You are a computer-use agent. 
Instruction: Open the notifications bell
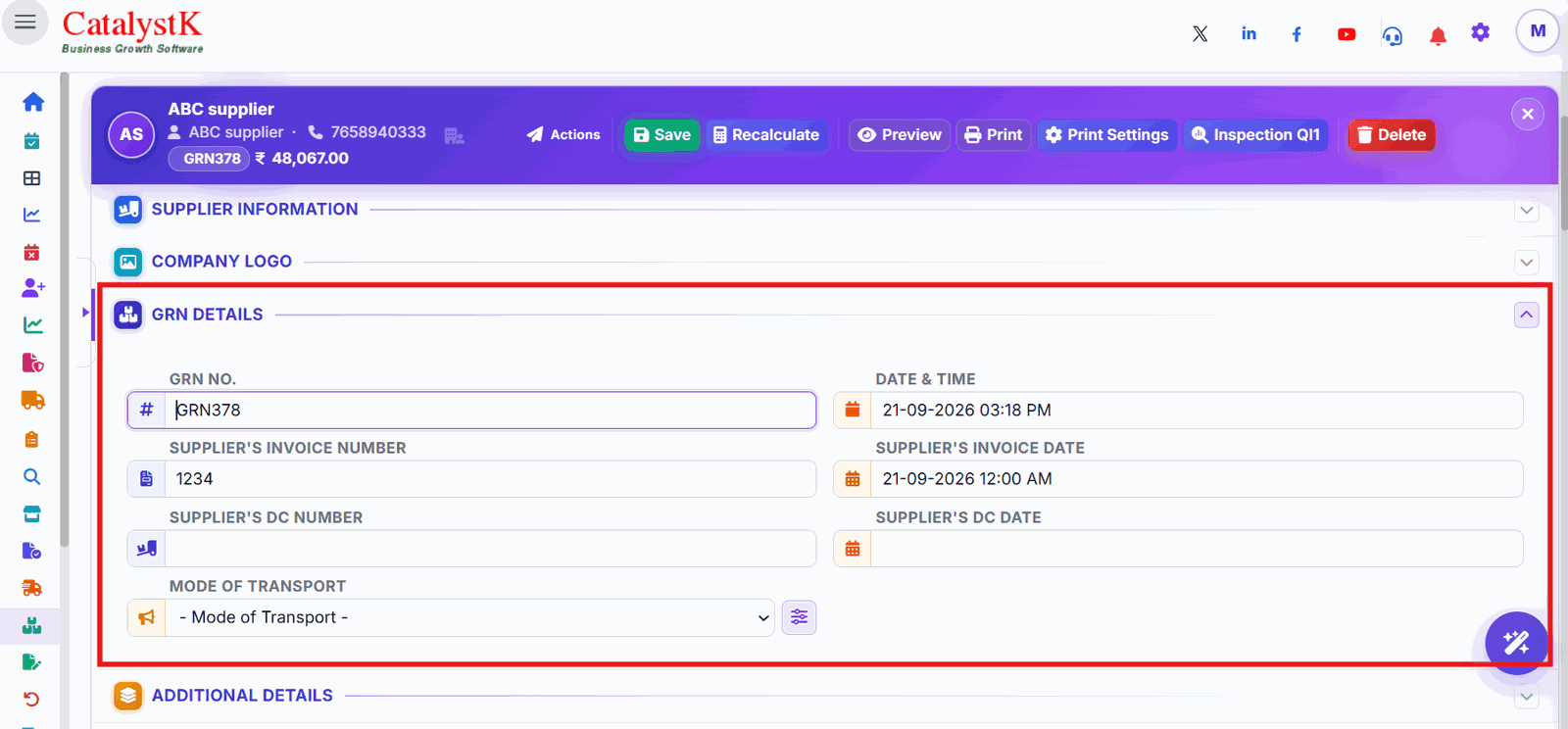1438,36
